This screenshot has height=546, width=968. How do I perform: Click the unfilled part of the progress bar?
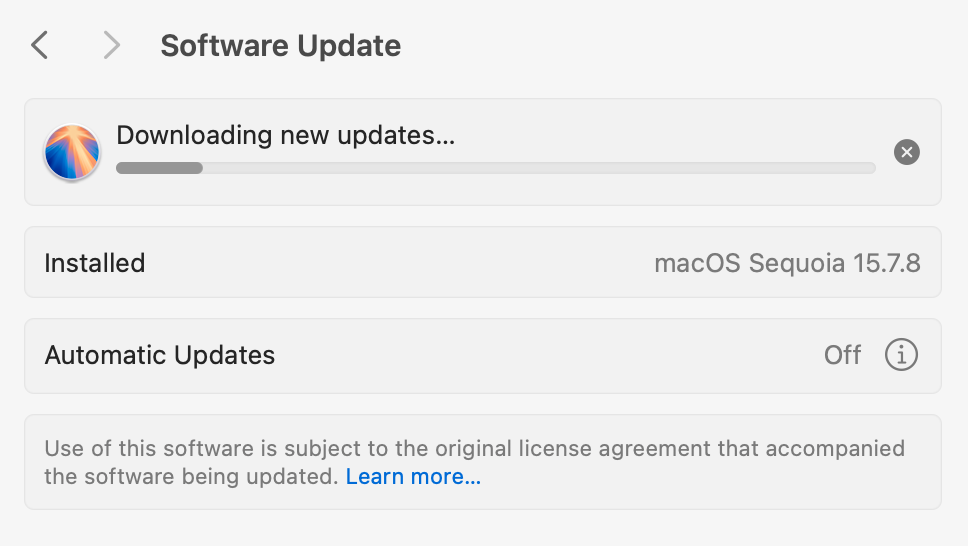click(x=539, y=168)
